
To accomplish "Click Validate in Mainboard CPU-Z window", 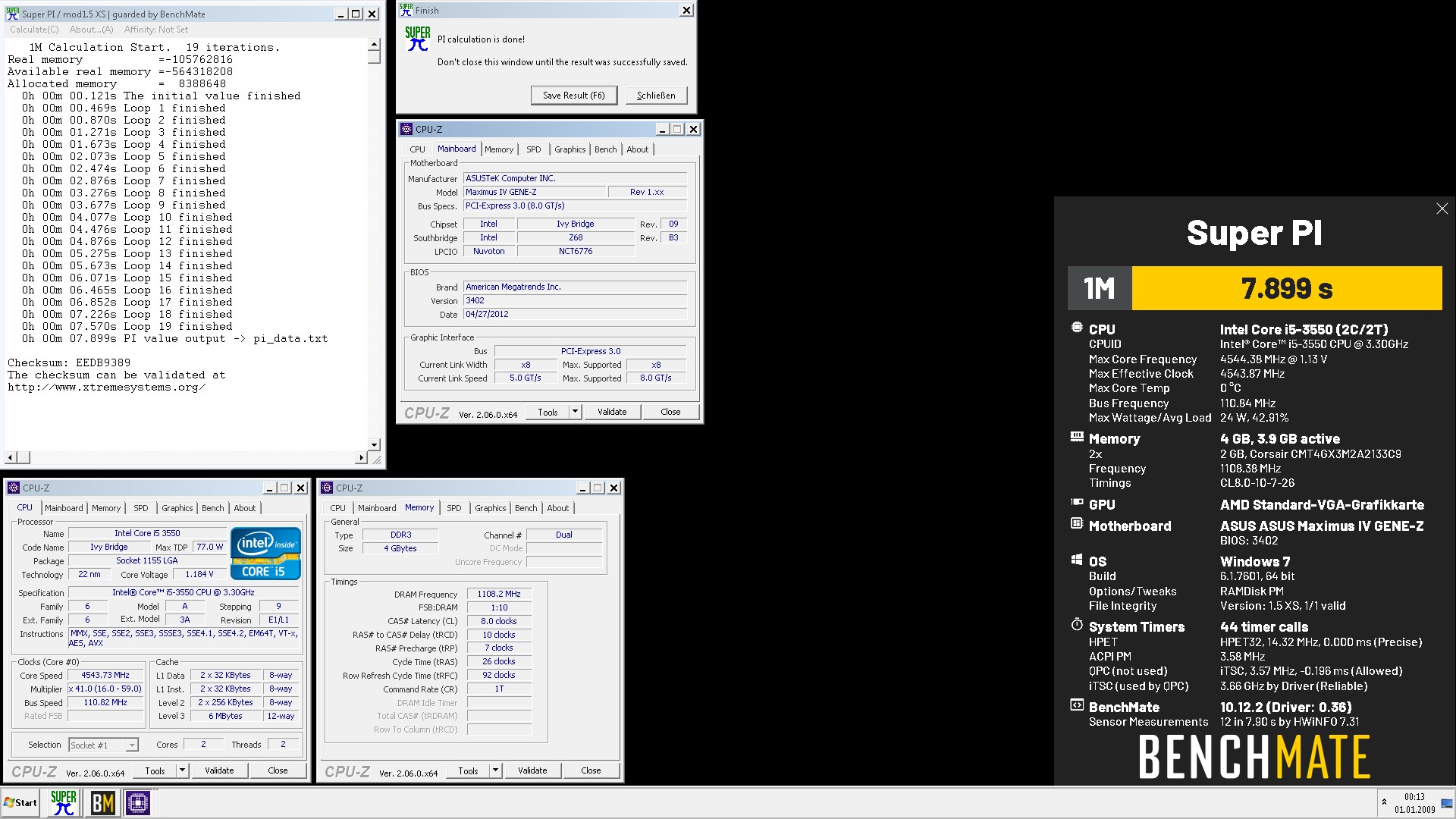I will click(612, 412).
